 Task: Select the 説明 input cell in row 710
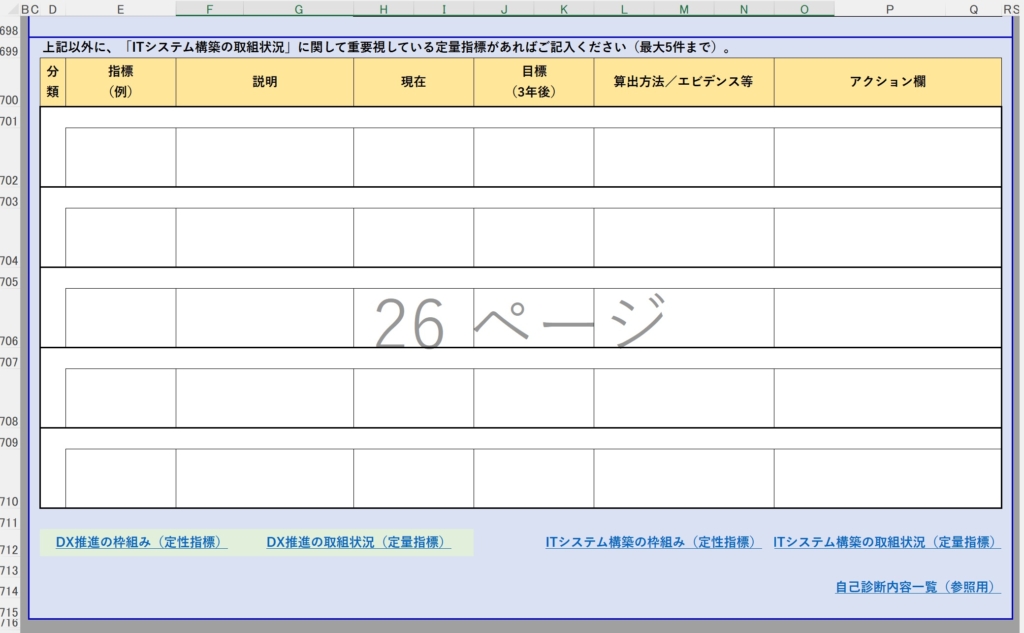(x=264, y=479)
